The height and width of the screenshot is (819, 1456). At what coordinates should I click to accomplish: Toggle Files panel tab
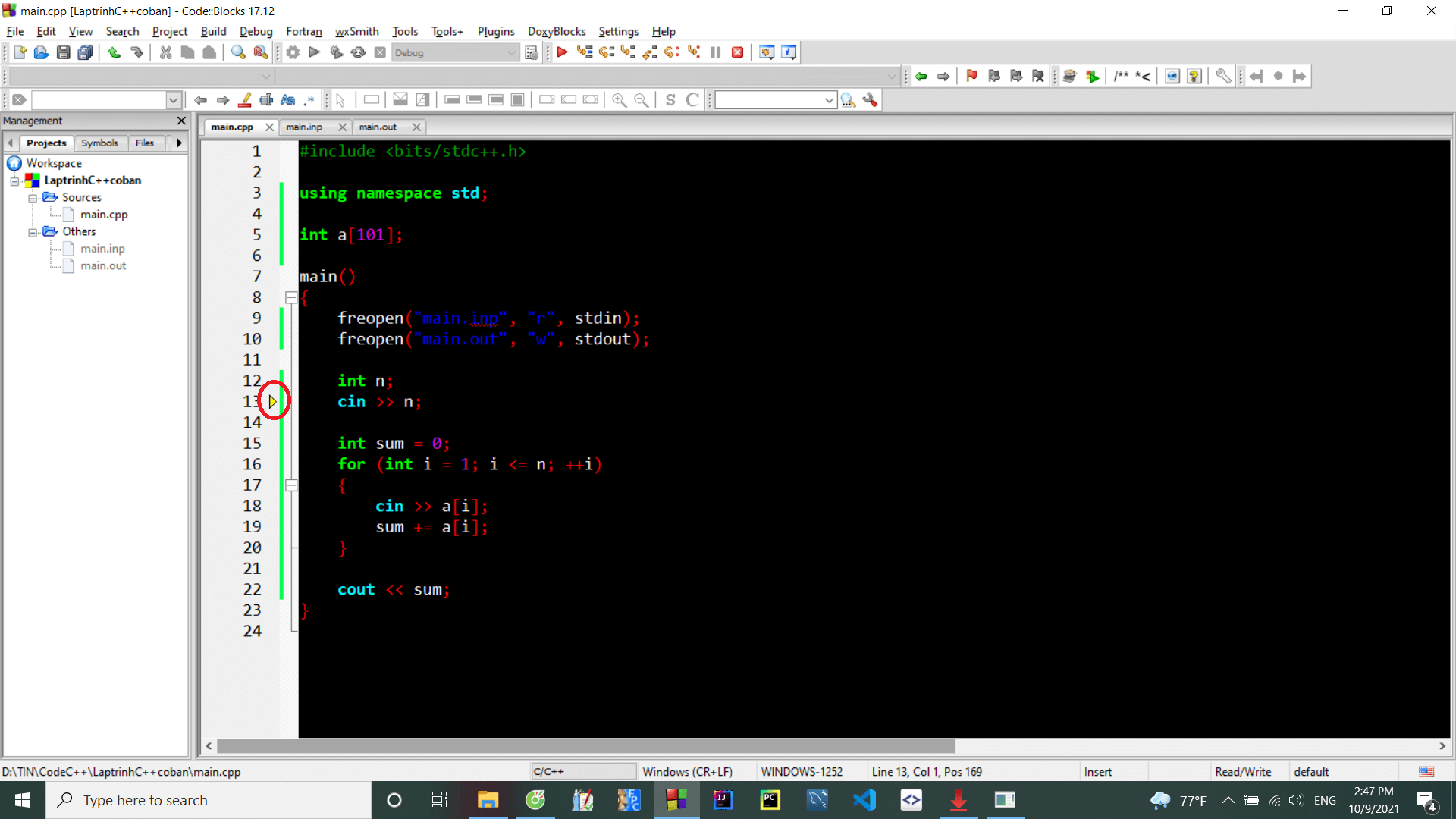coord(144,142)
